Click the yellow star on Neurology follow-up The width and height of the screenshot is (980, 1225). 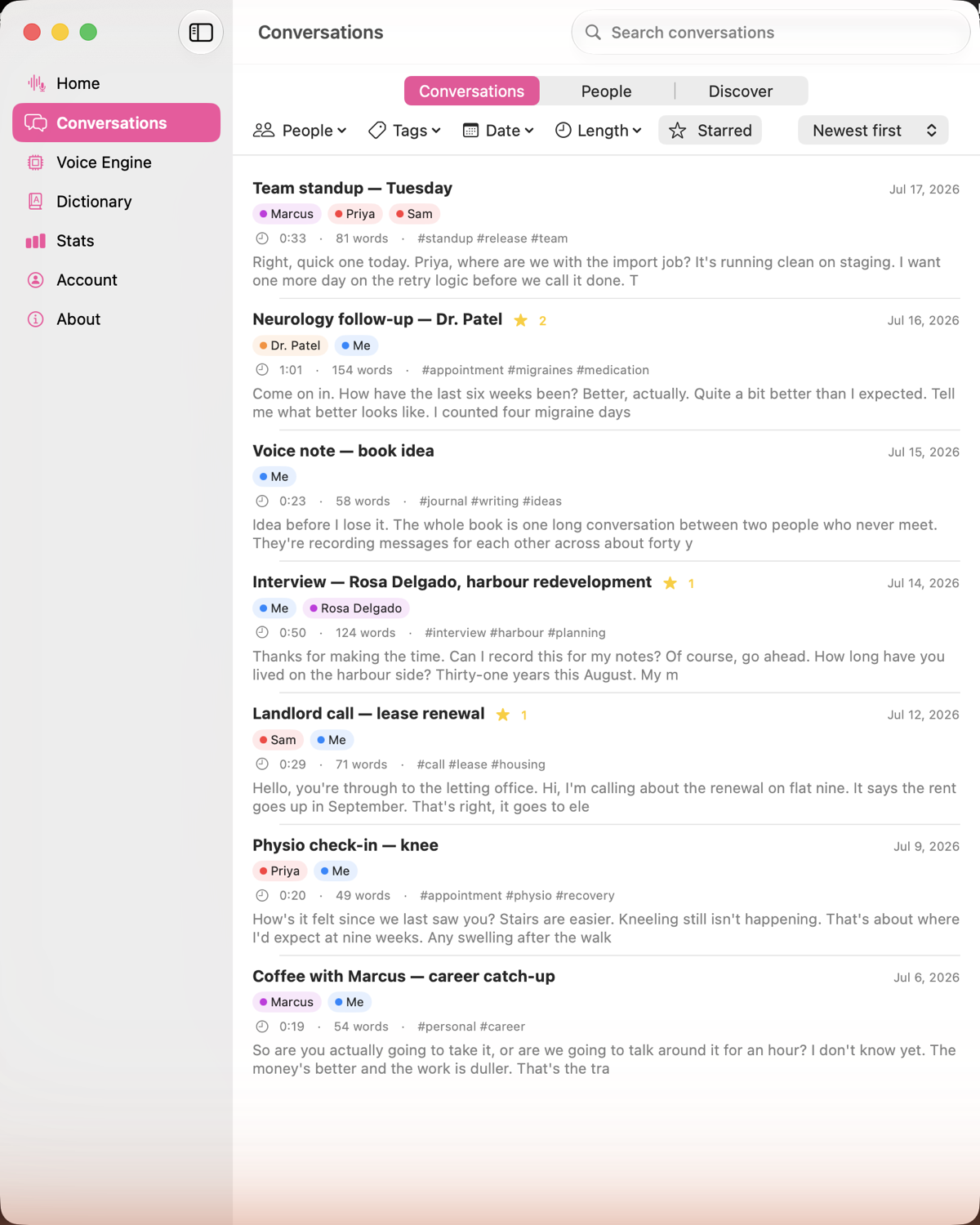[521, 321]
